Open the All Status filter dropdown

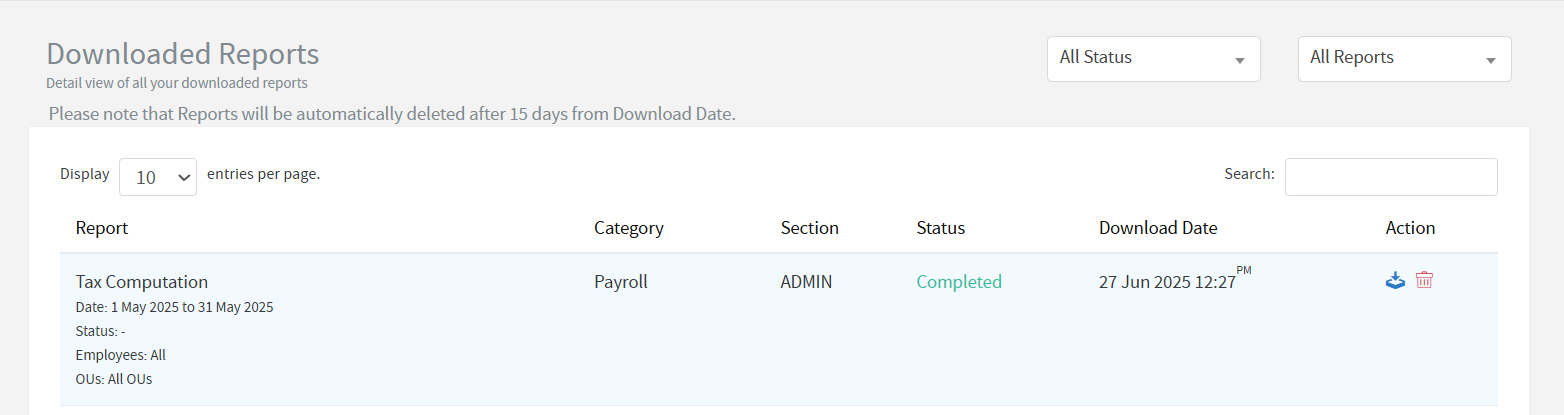click(x=1153, y=58)
